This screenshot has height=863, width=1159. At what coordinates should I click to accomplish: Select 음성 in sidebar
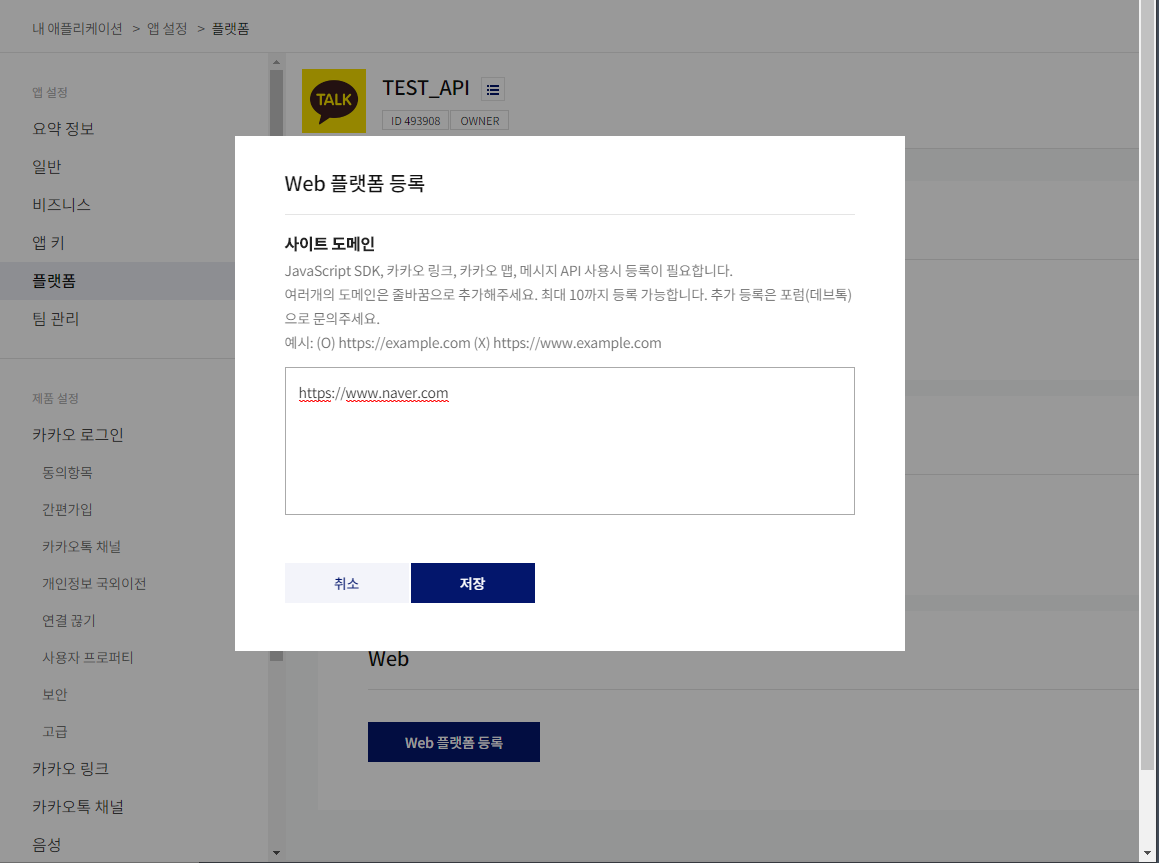(47, 845)
